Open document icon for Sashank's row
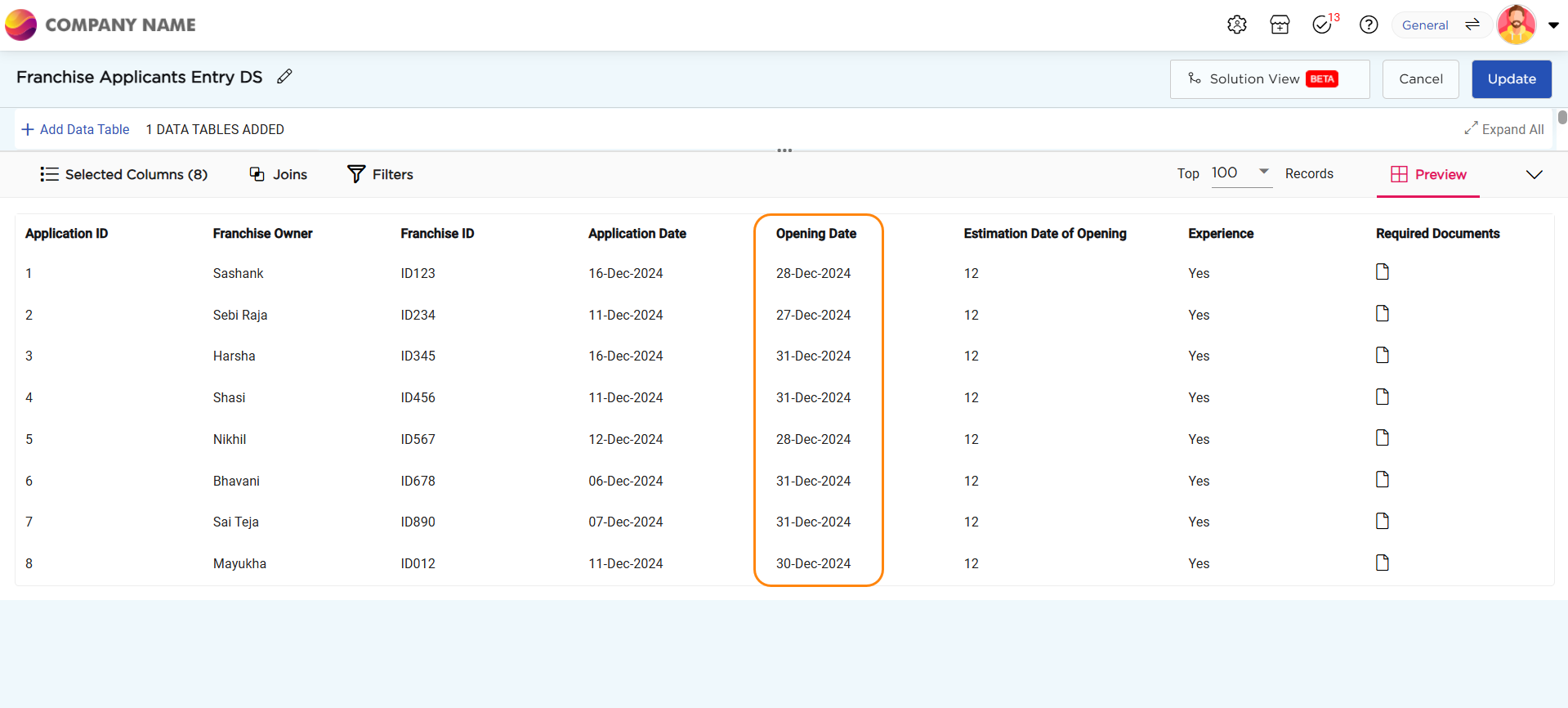Viewport: 1568px width, 708px height. 1382,272
